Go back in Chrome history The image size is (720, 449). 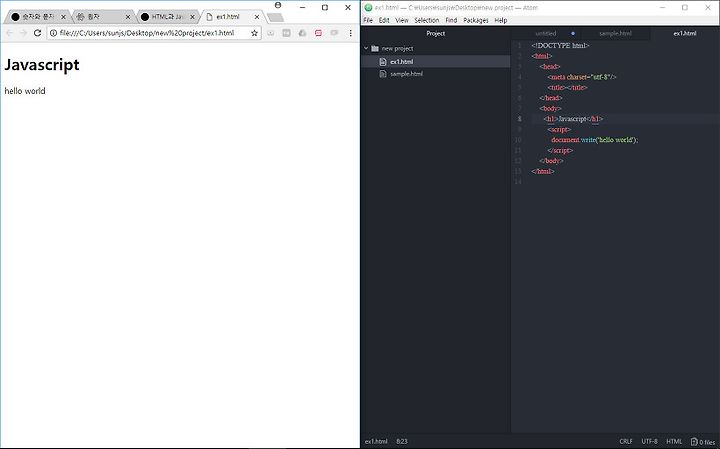tap(10, 33)
